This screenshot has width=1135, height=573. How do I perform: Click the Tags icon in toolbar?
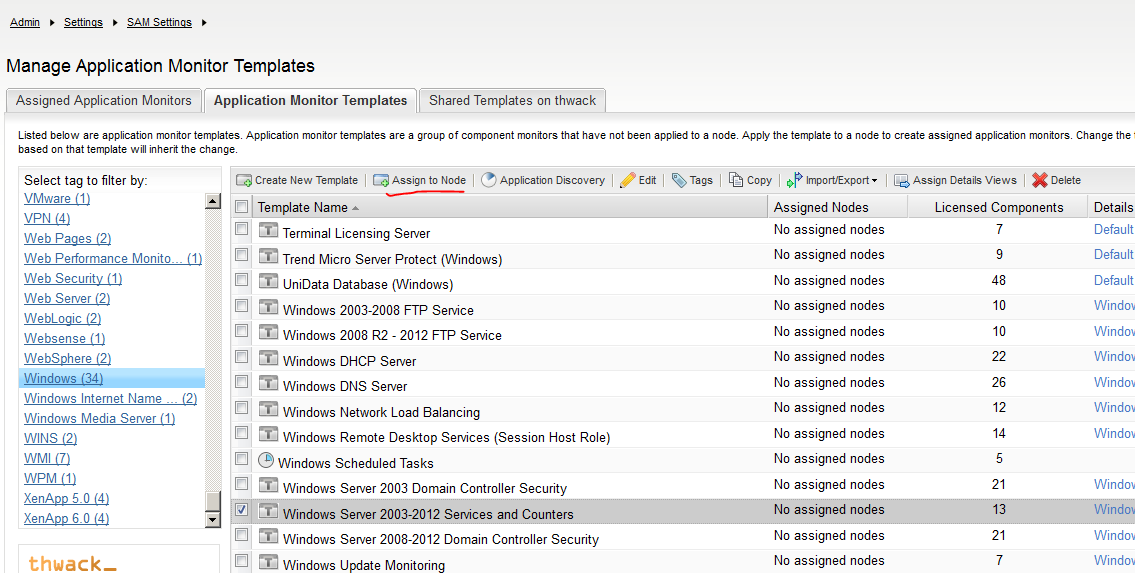tap(679, 180)
